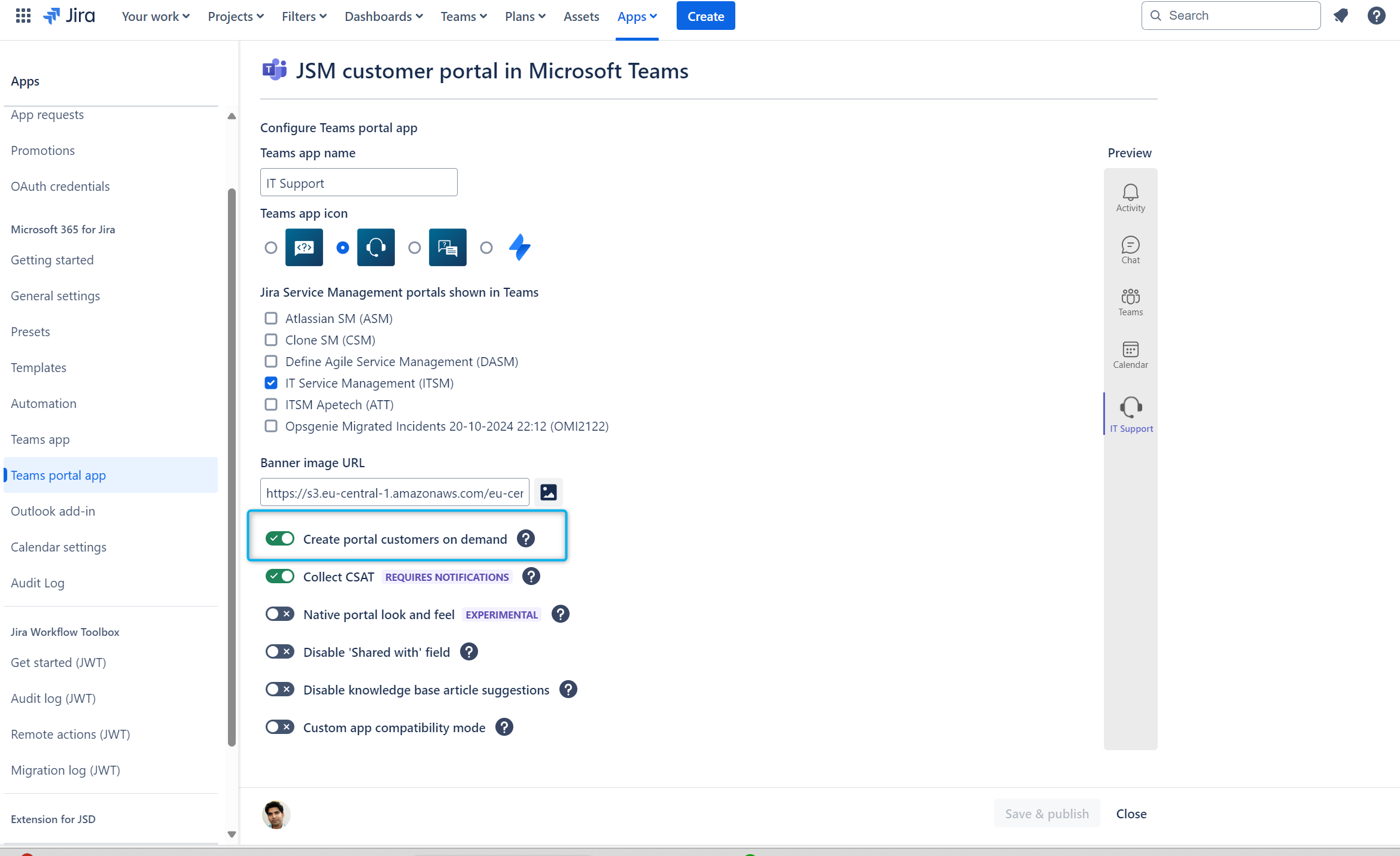
Task: Select the code chat bubble icon radio button
Action: (271, 248)
